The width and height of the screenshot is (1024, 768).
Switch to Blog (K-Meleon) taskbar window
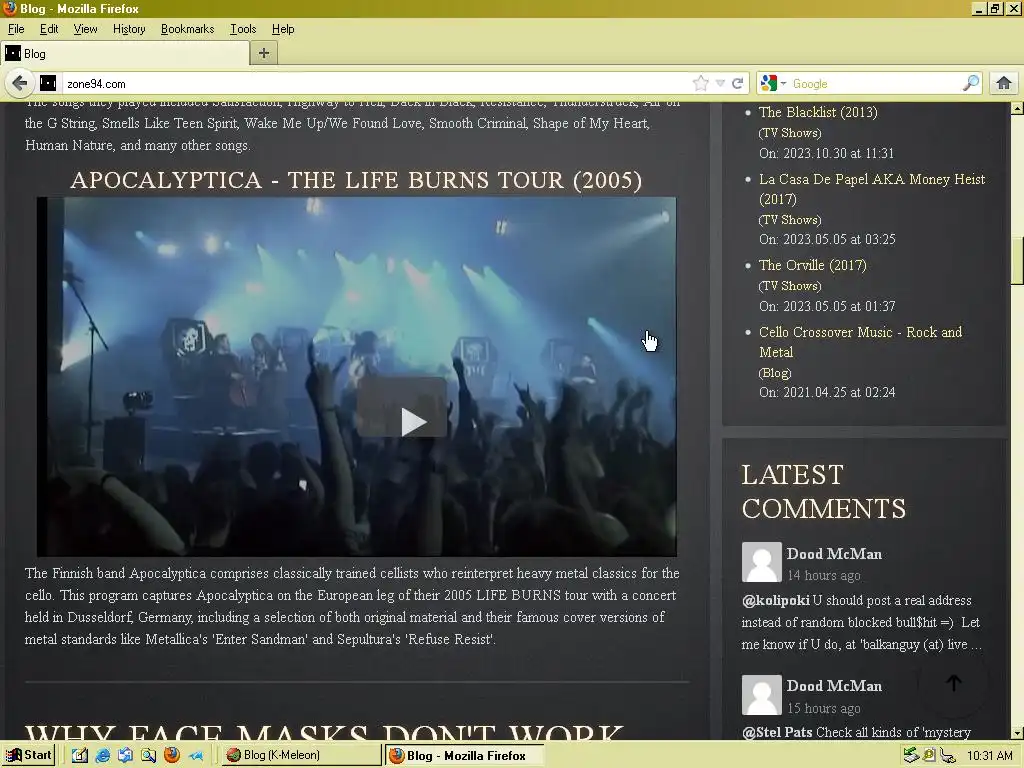(300, 755)
